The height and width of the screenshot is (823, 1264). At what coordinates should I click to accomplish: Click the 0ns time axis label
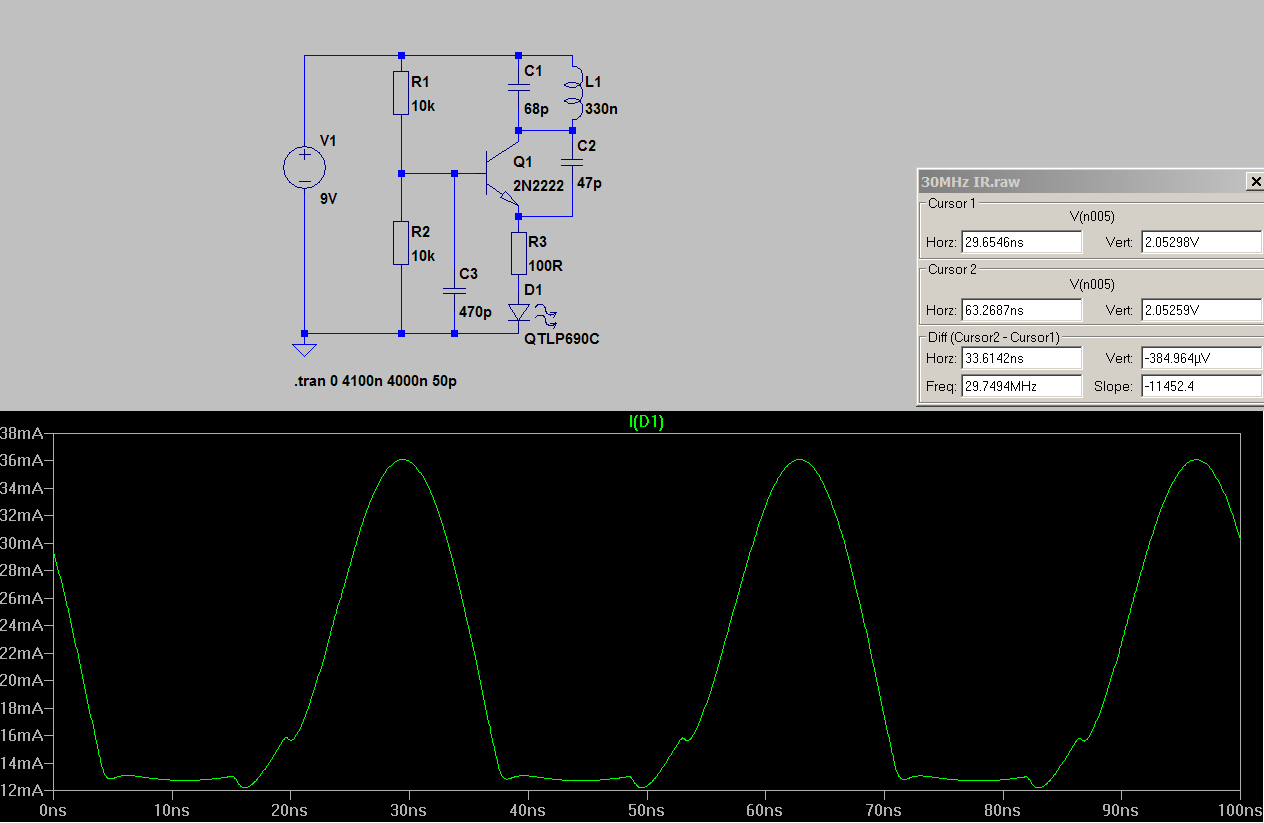pyautogui.click(x=52, y=809)
